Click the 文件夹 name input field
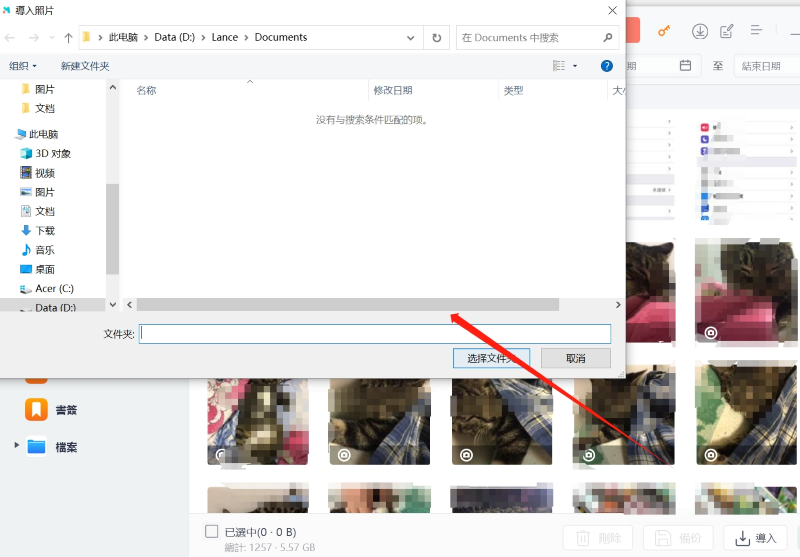The height and width of the screenshot is (557, 800). click(375, 334)
